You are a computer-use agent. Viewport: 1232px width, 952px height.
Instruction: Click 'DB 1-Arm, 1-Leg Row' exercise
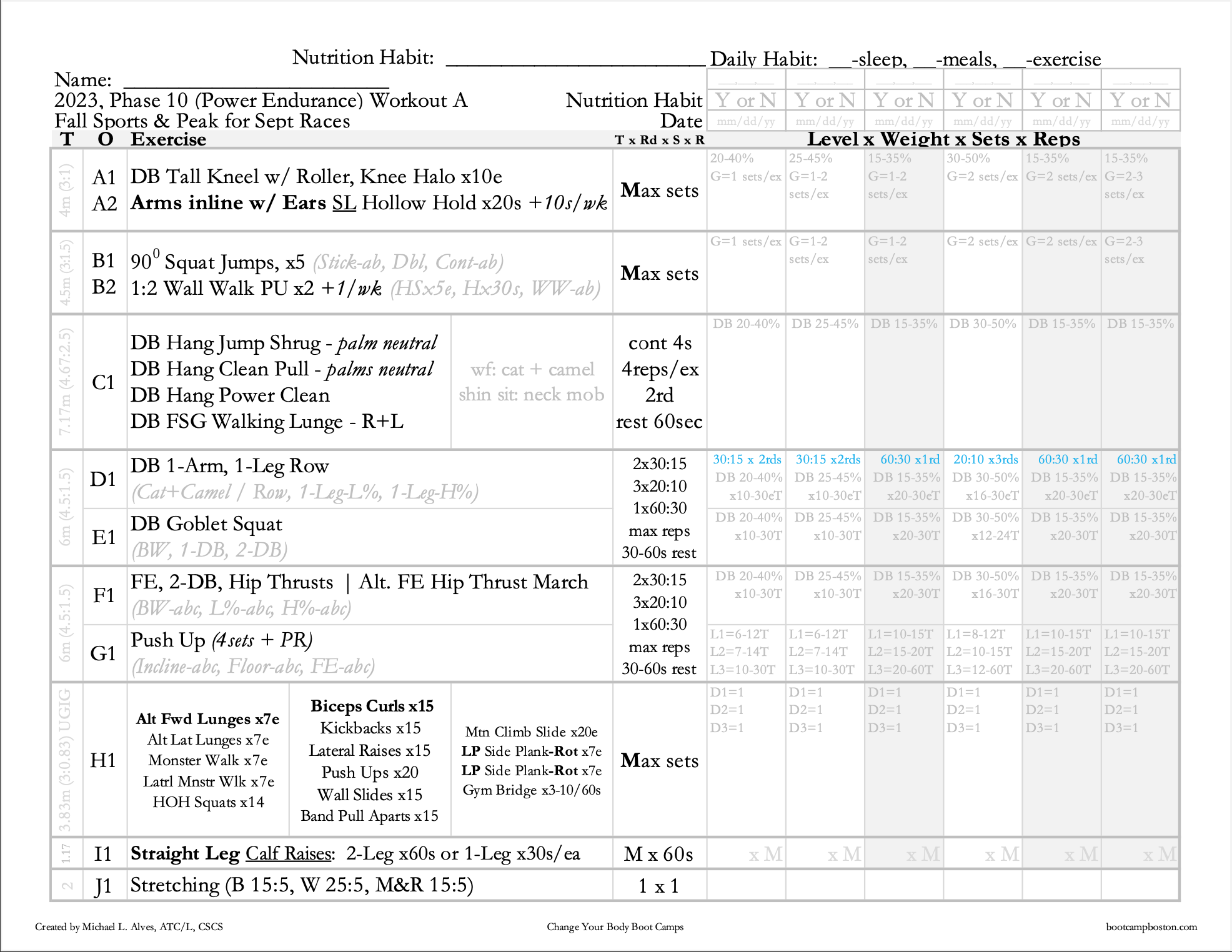pyautogui.click(x=229, y=466)
